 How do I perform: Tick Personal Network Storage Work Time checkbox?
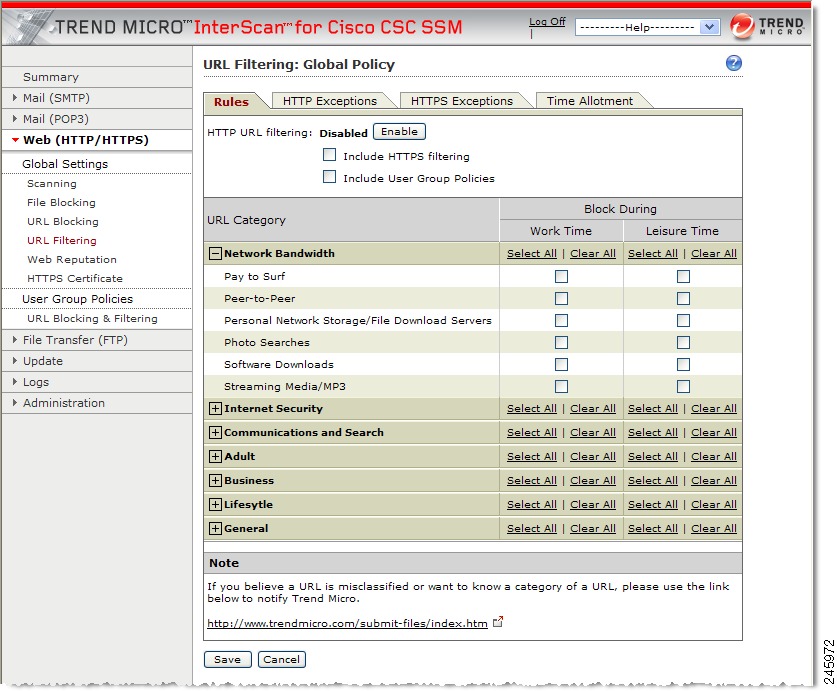[561, 320]
